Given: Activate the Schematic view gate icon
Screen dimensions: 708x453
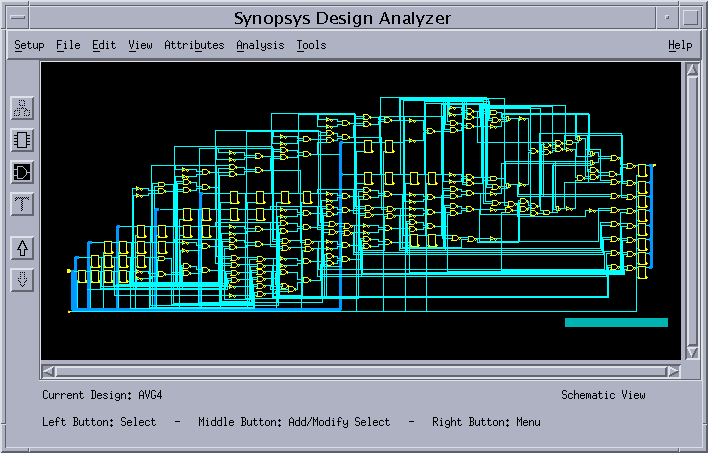Looking at the screenshot, I should point(22,172).
